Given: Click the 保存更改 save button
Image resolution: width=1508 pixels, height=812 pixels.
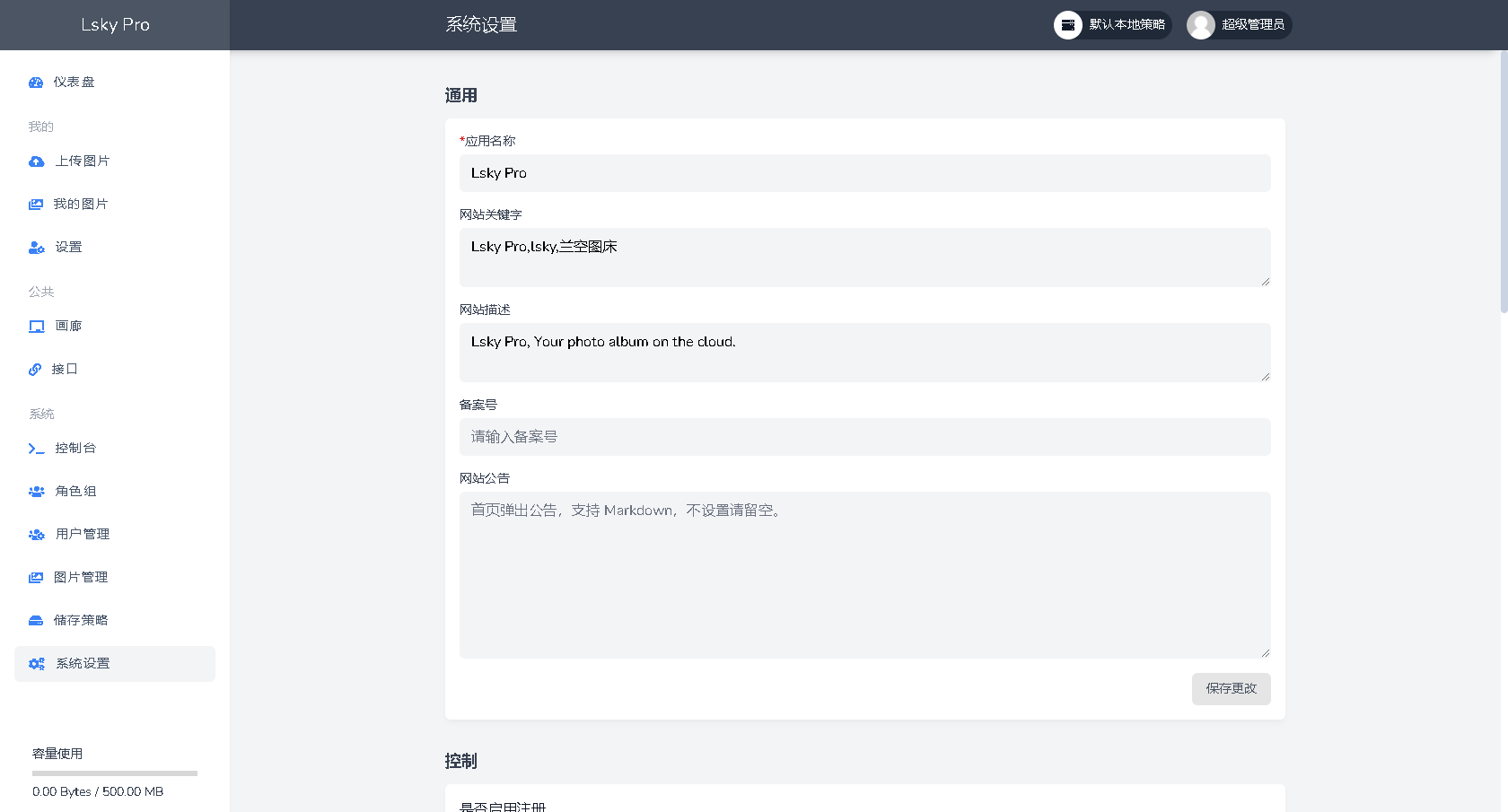Looking at the screenshot, I should [1232, 689].
